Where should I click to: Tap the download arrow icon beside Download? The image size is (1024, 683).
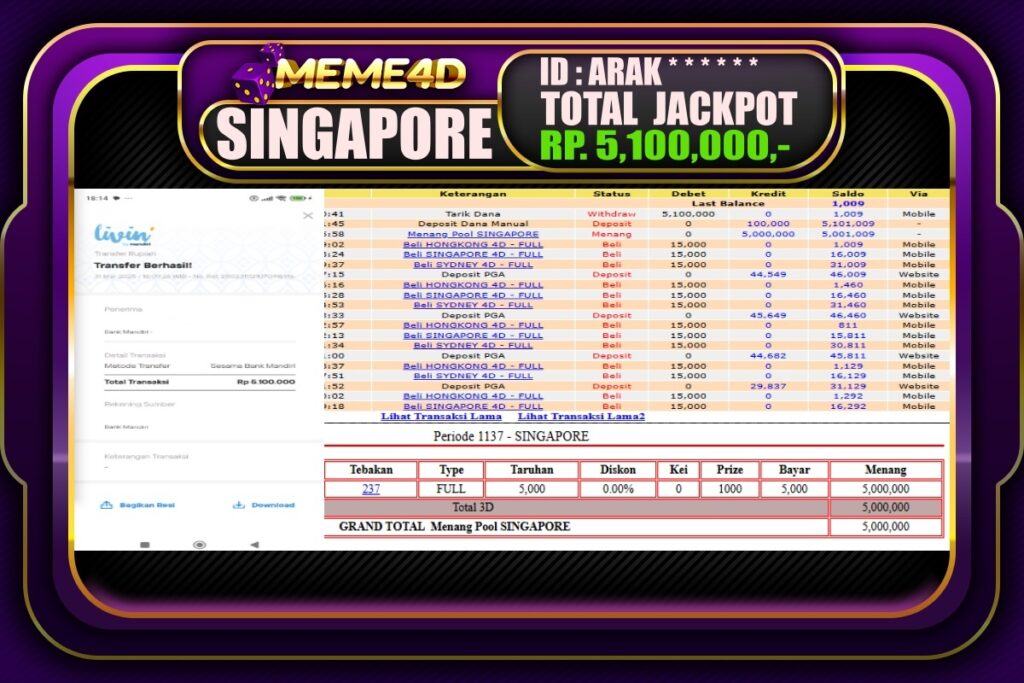click(x=238, y=504)
